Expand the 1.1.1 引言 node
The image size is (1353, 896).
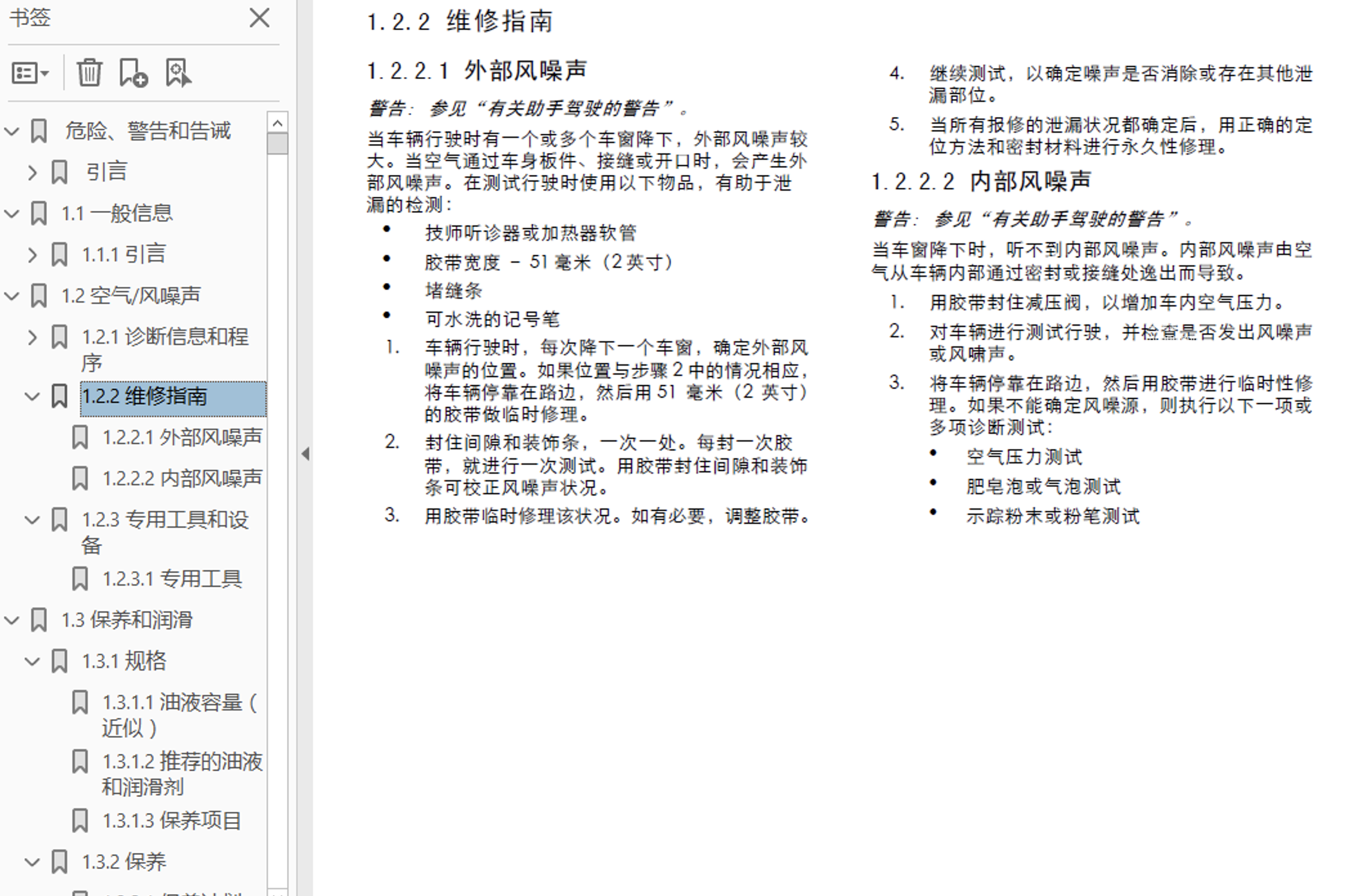point(32,255)
